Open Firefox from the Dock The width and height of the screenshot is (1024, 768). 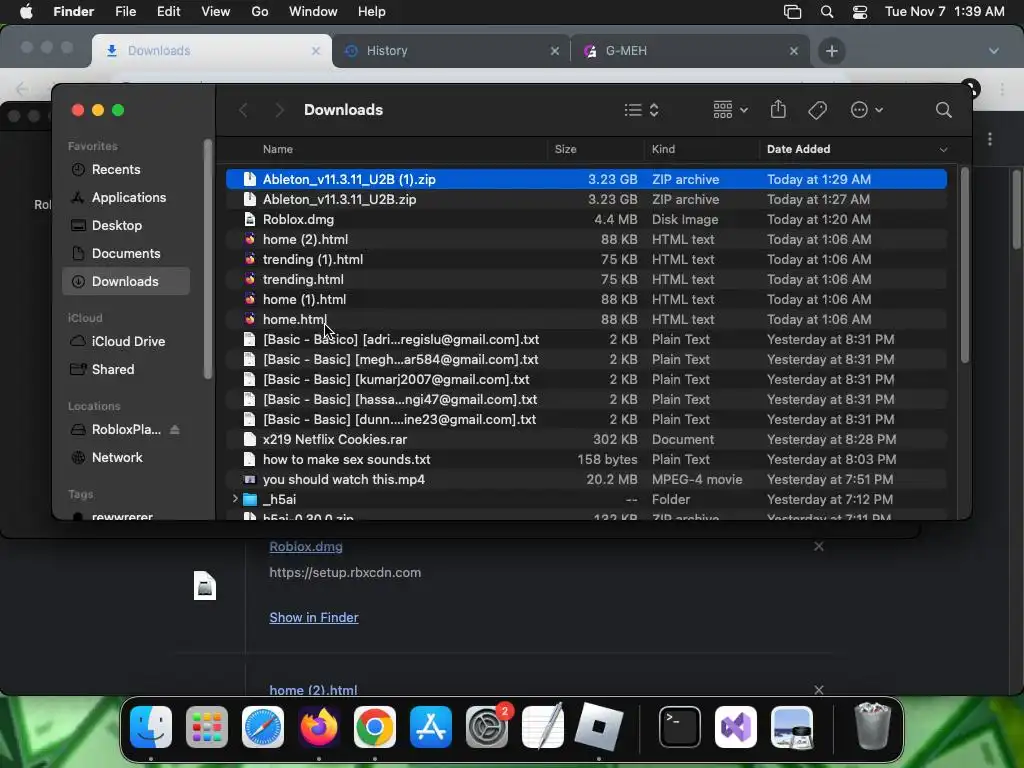[319, 727]
